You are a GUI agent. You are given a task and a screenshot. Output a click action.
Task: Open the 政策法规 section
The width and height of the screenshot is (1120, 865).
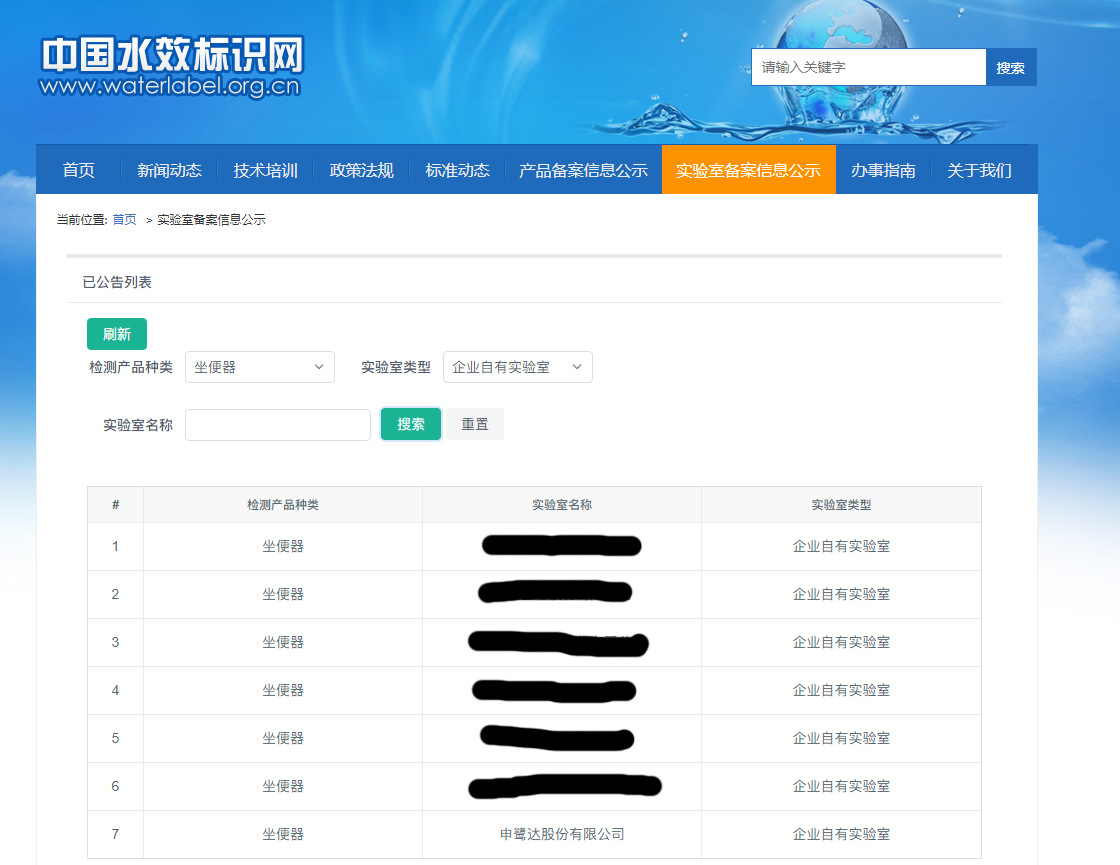click(x=363, y=169)
